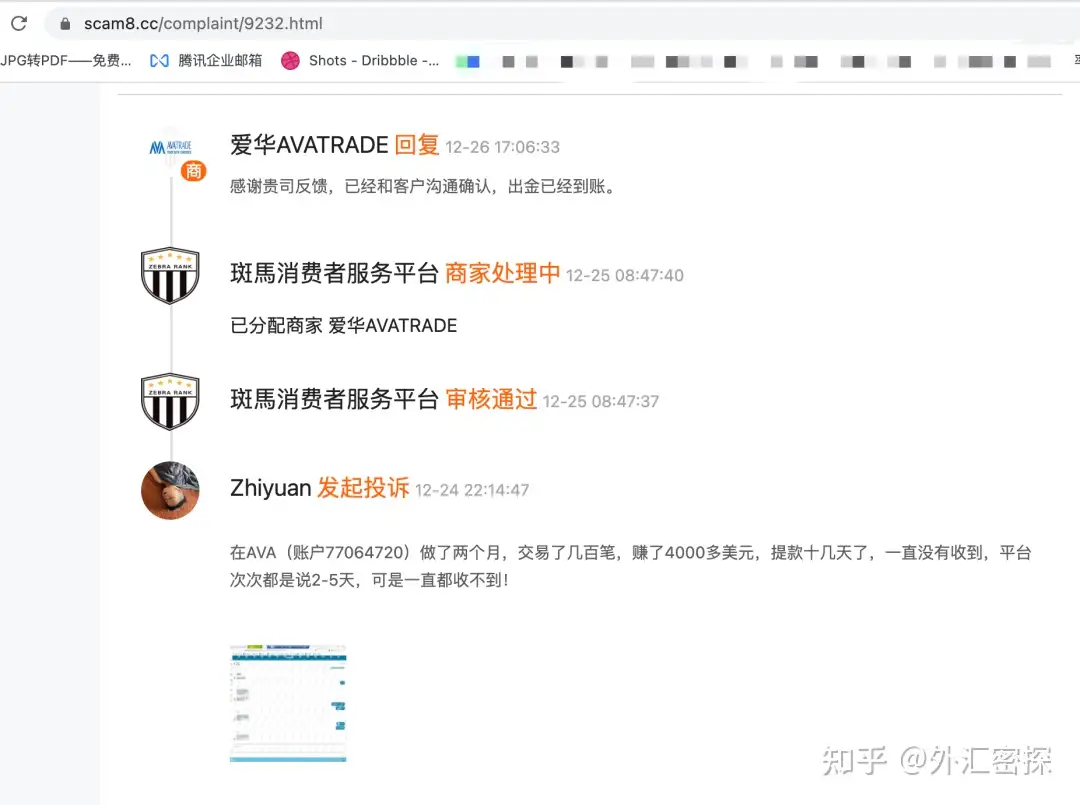Click 斑馬消费者服务平台 name beside 审核通过
Screen dimensions: 1080x805
point(334,399)
